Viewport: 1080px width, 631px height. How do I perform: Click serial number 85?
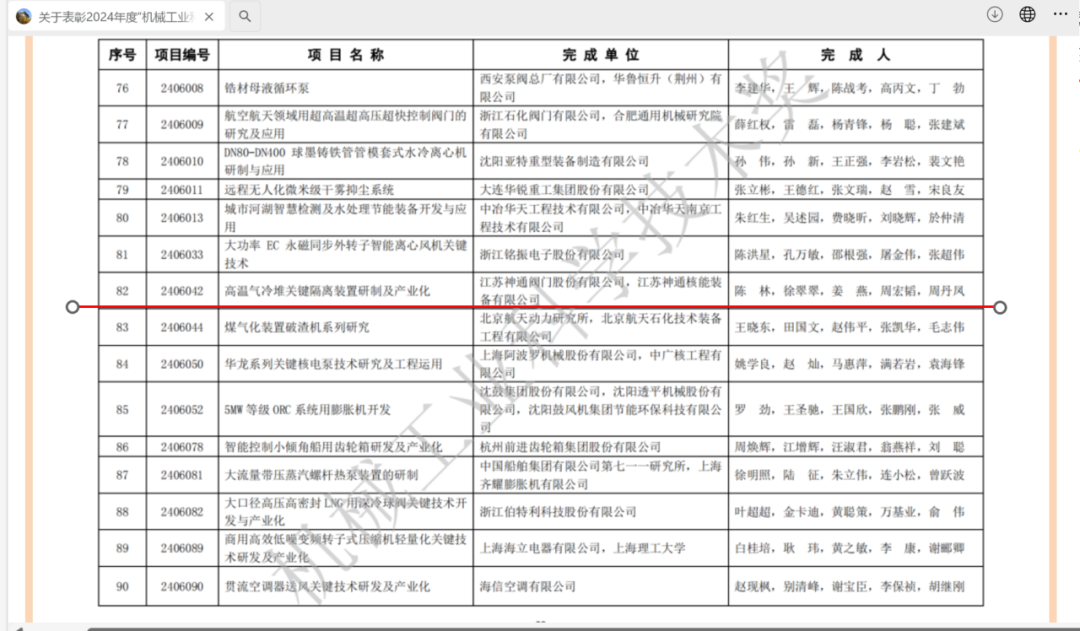123,409
